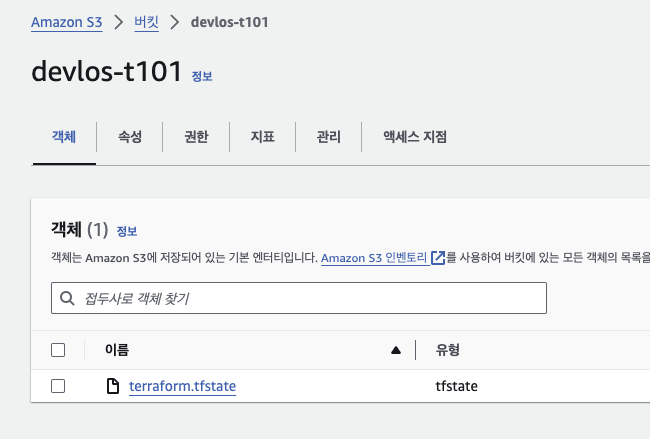Toggle the select-all checkbox in table header
650x439 pixels.
[58, 350]
